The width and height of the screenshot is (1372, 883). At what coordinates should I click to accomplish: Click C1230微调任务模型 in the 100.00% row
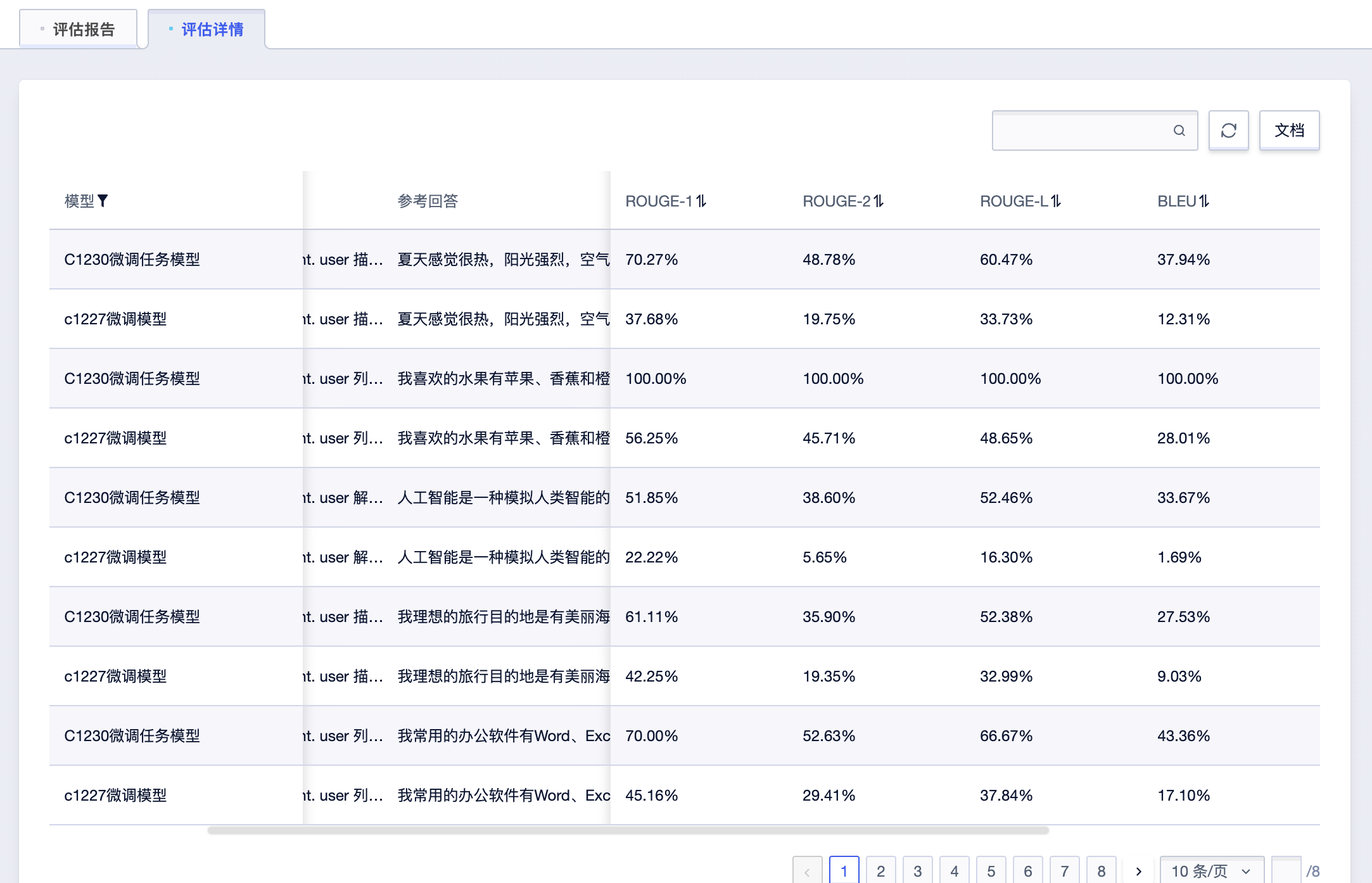pyautogui.click(x=132, y=378)
